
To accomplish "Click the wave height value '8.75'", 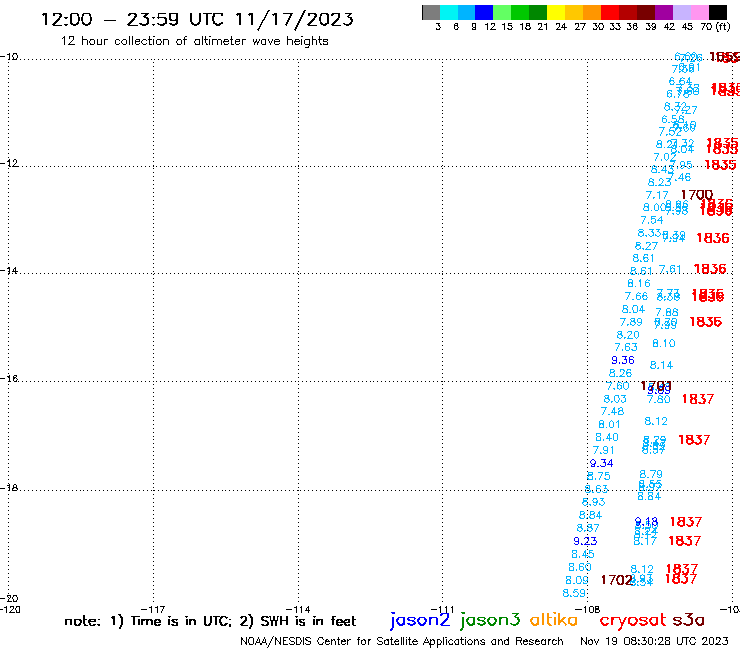I will 599,476.
